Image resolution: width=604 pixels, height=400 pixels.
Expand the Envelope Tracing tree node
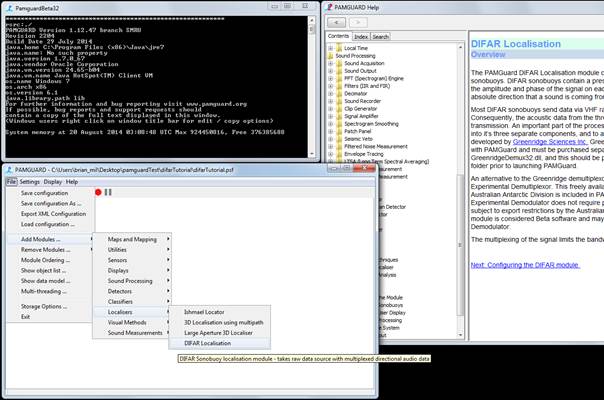[331, 154]
